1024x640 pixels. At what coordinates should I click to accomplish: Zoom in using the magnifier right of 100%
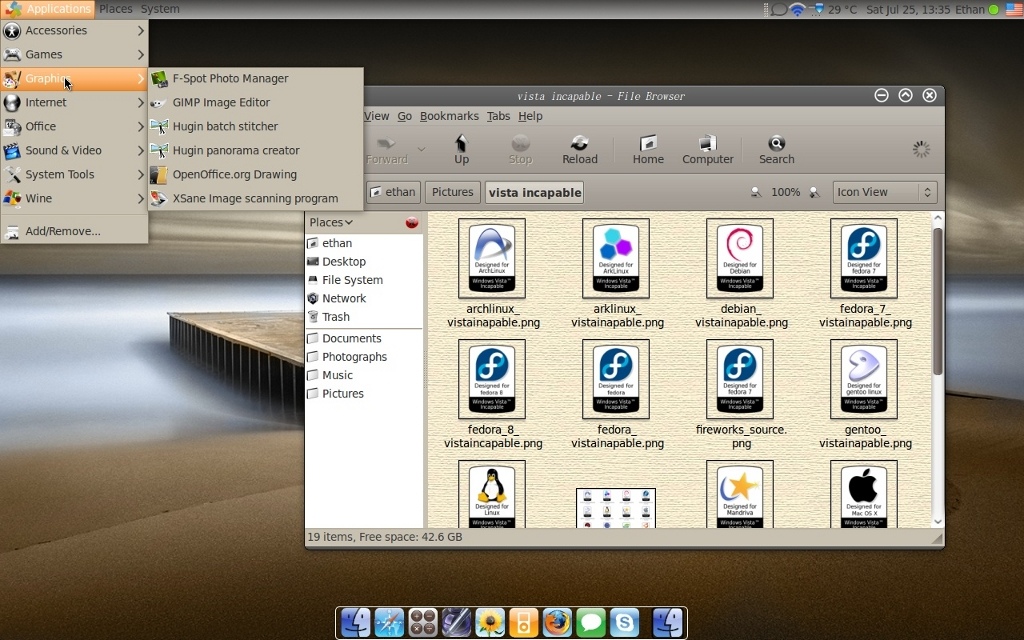(814, 193)
